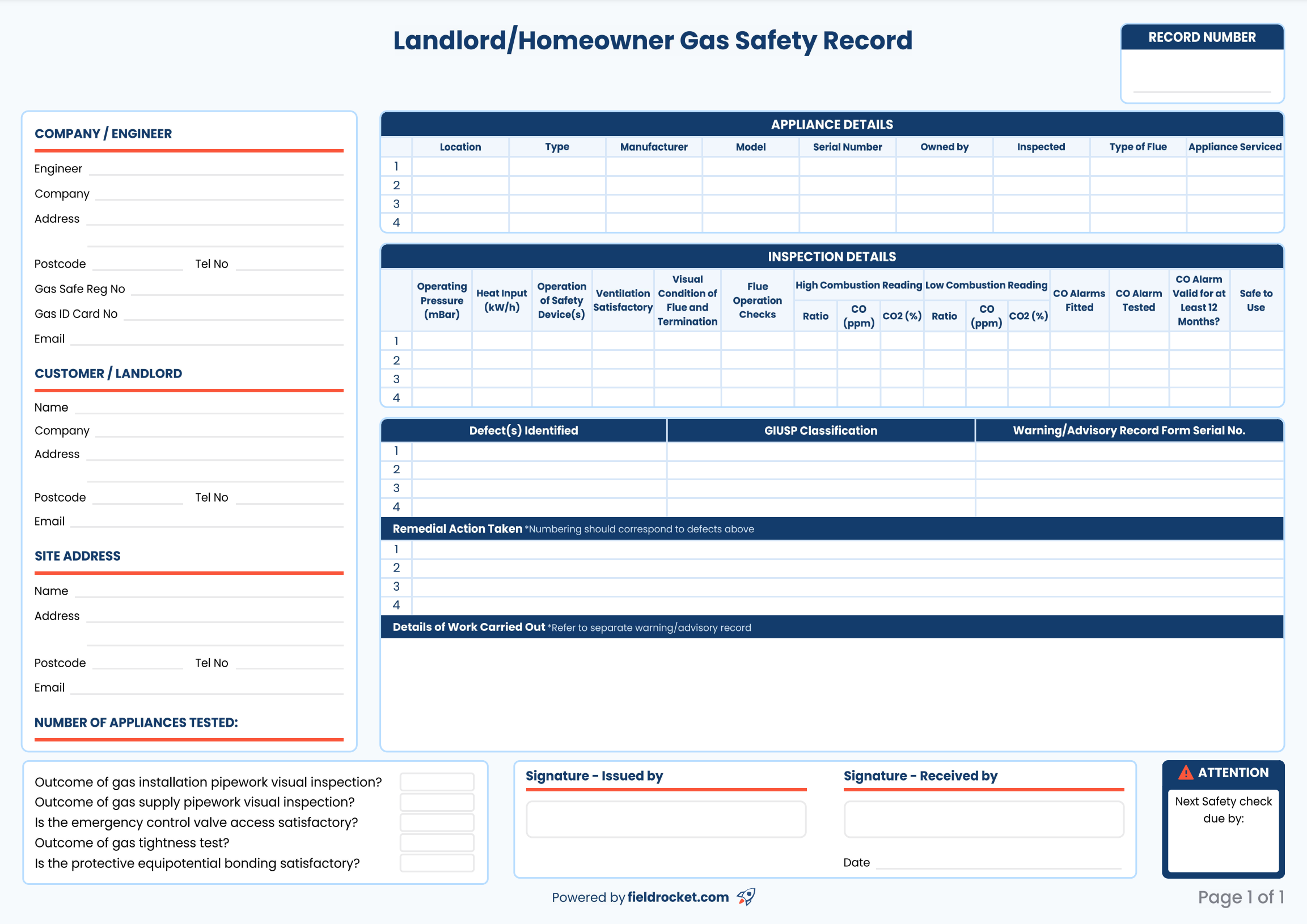Click the Record Number entry box
The height and width of the screenshot is (924, 1307).
(x=1203, y=77)
